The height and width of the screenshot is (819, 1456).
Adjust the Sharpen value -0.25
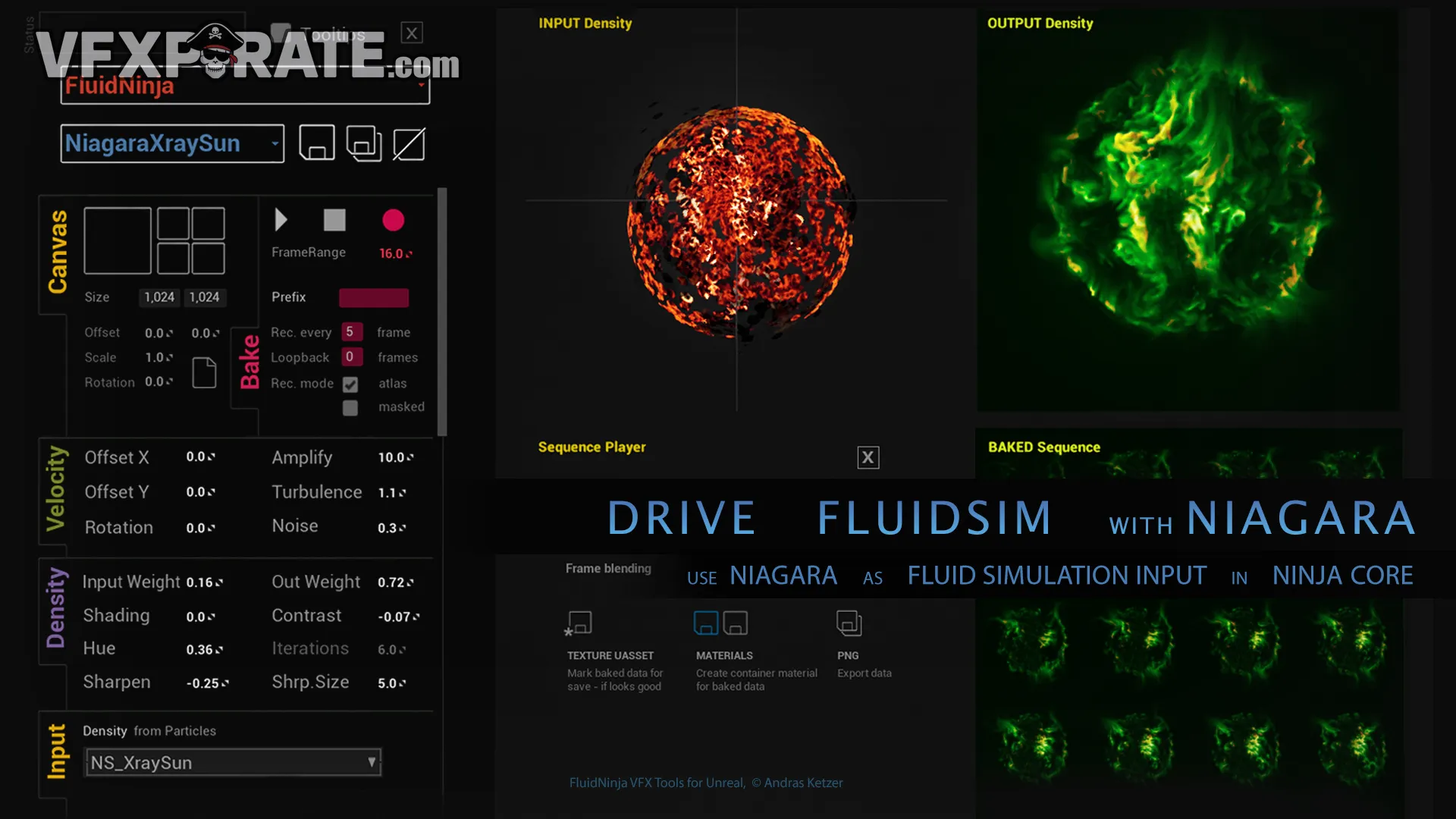pos(208,683)
